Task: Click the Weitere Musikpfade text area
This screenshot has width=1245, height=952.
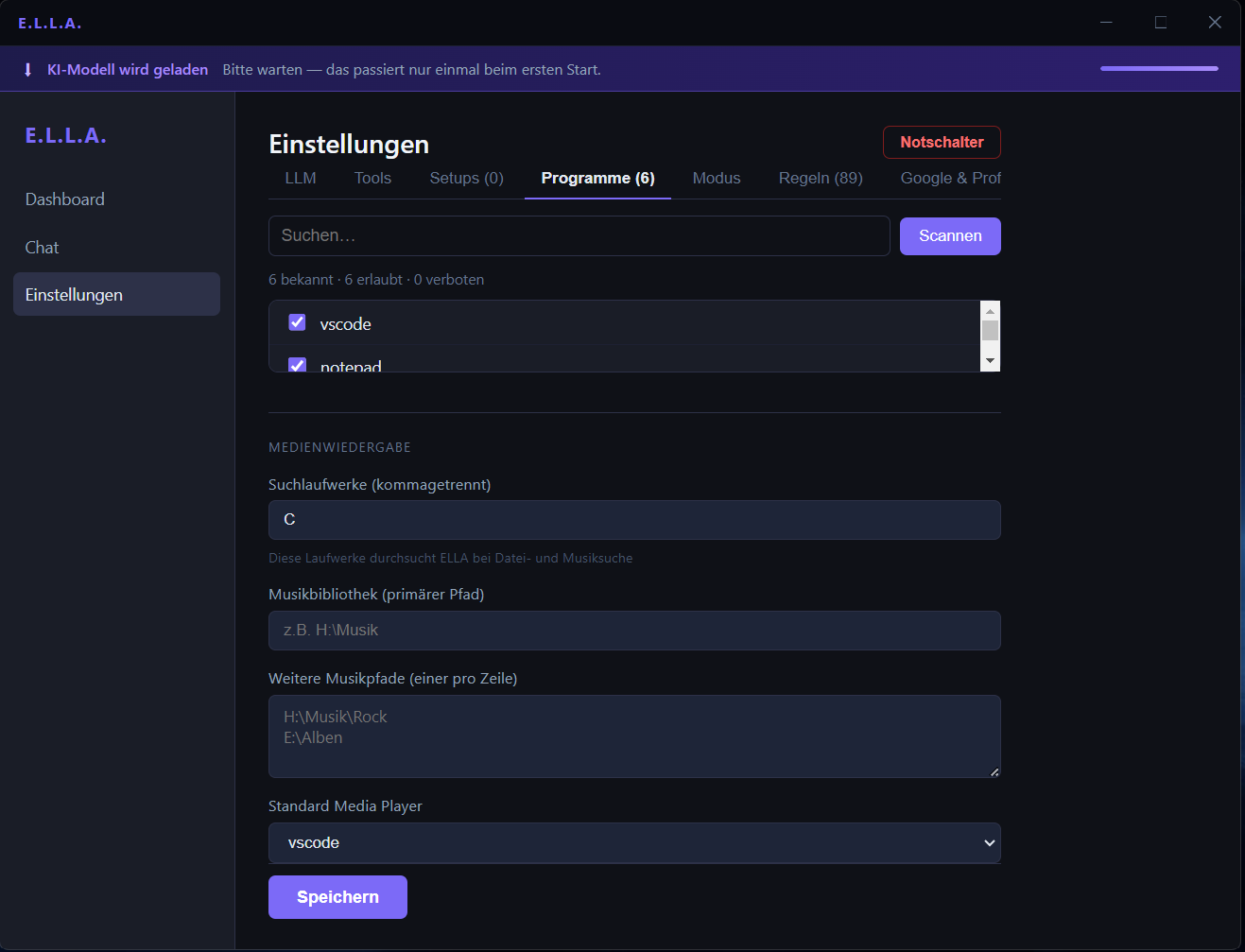Action: pos(634,736)
